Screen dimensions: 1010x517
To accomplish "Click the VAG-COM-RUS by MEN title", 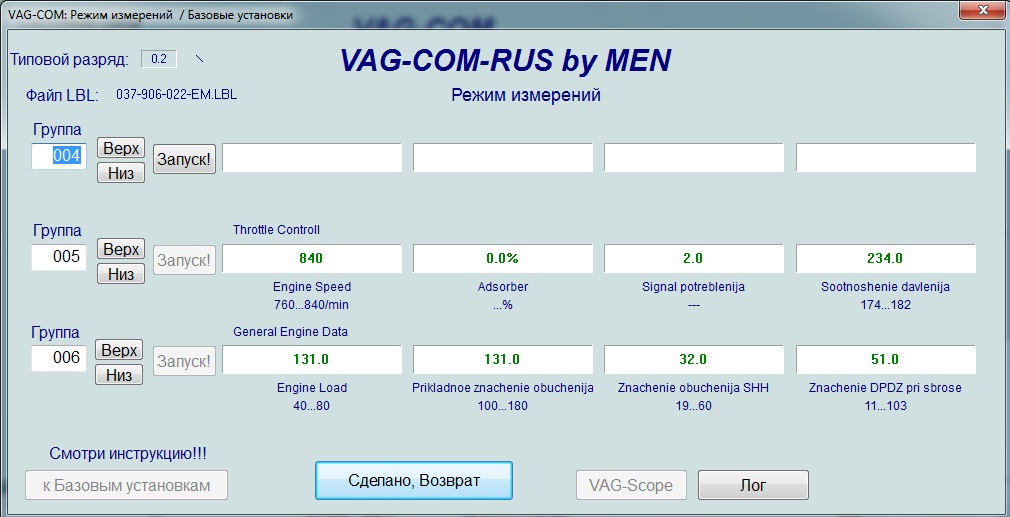I will point(506,61).
